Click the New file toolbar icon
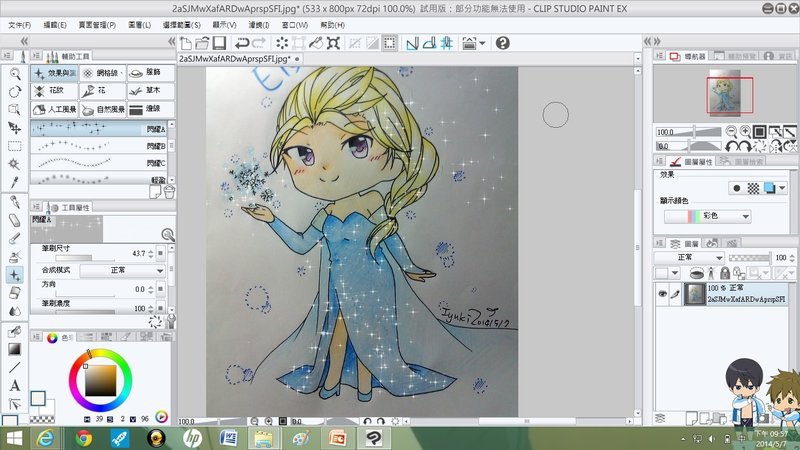Image resolution: width=800 pixels, height=450 pixels. (x=186, y=43)
